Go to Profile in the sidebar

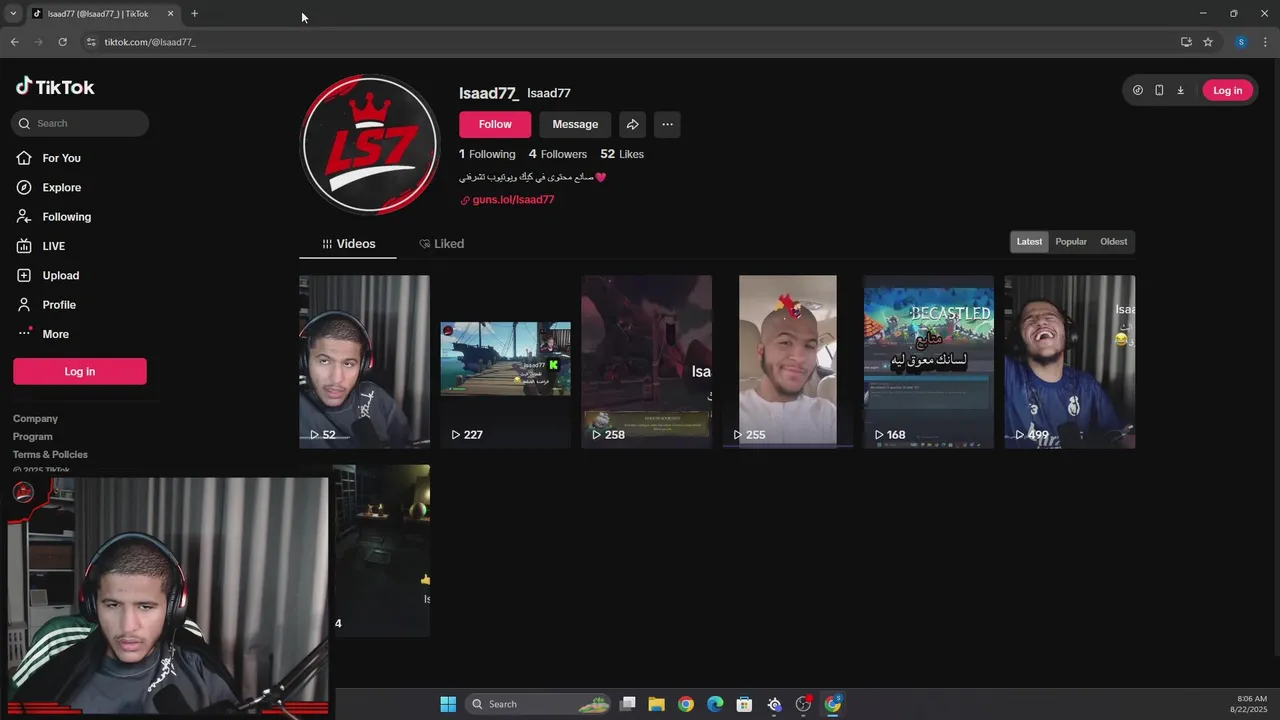59,305
